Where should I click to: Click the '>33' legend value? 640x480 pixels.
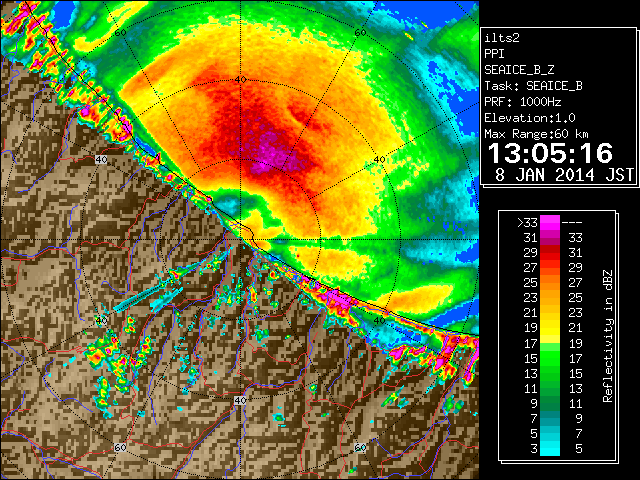tap(528, 223)
